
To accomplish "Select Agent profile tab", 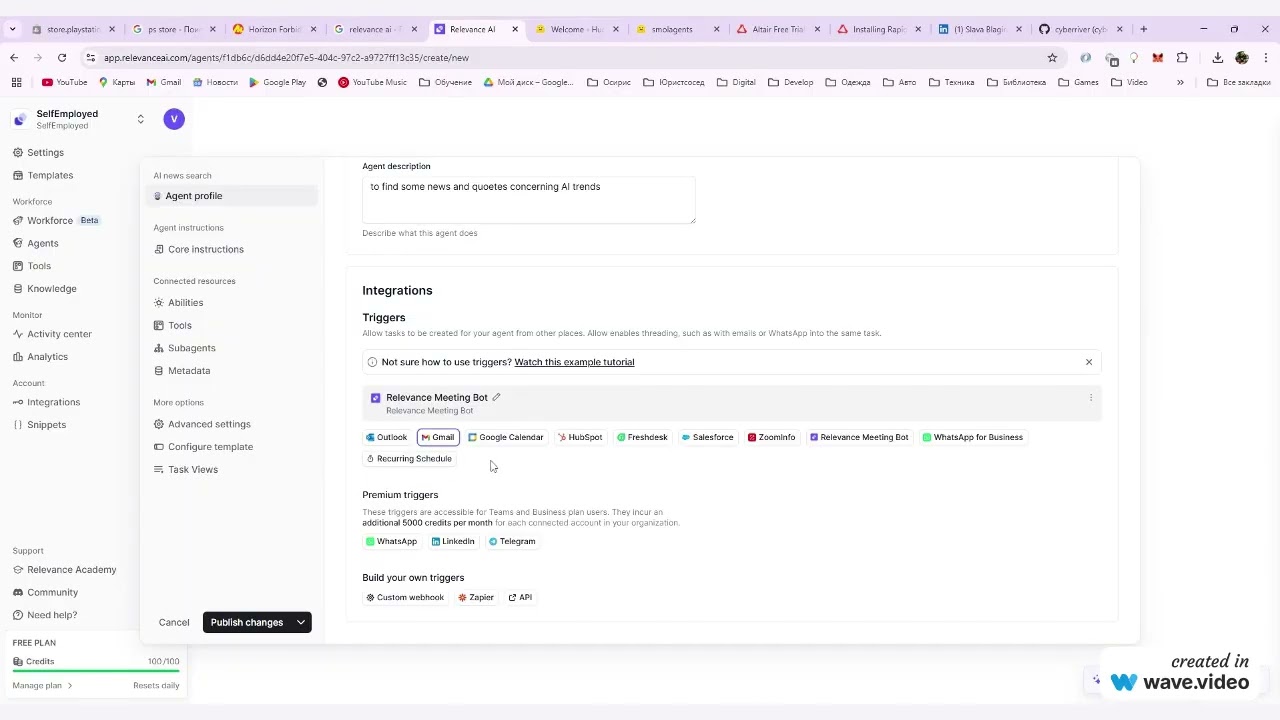I will click(x=232, y=196).
